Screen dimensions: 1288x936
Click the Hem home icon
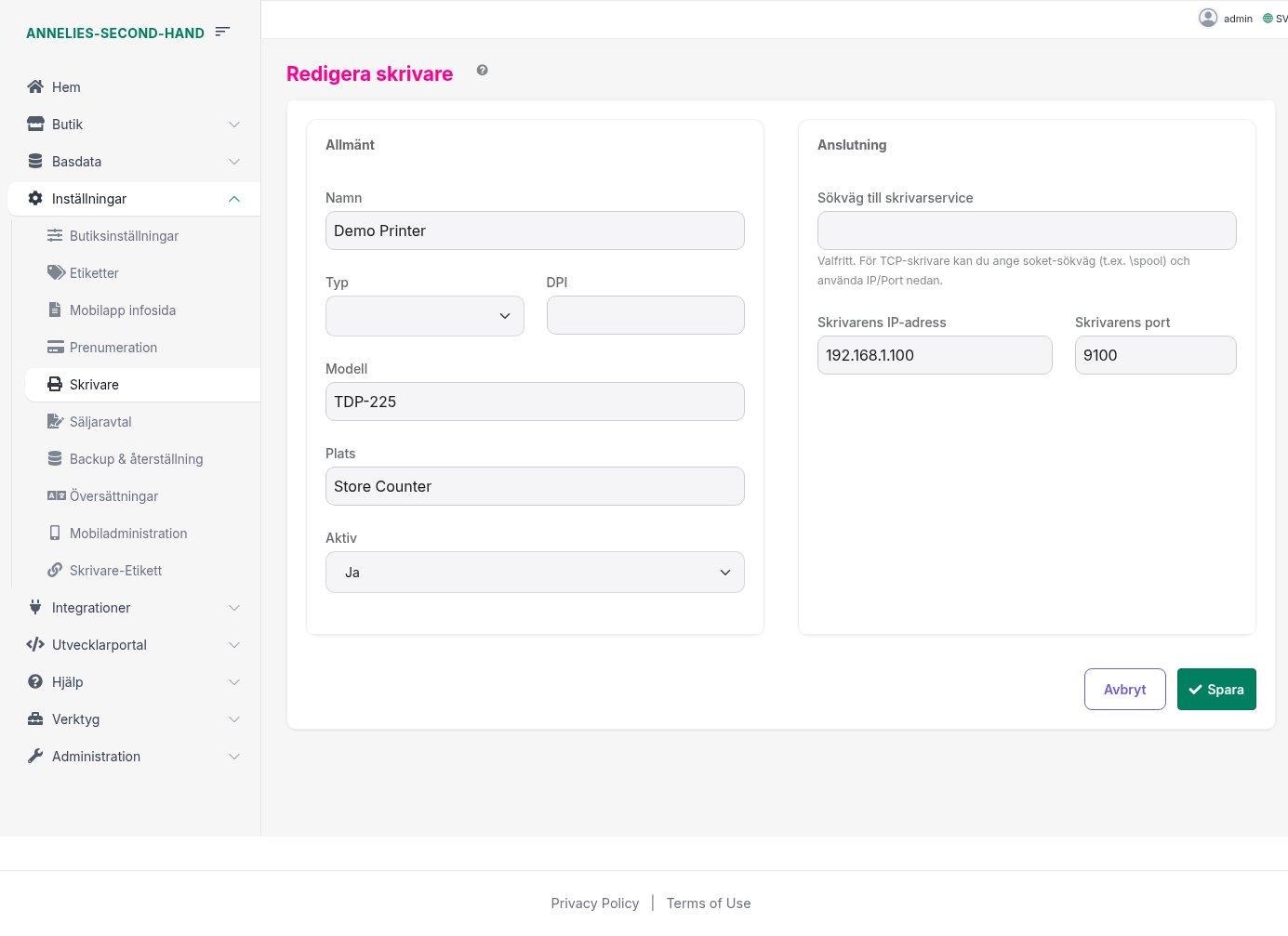(35, 86)
